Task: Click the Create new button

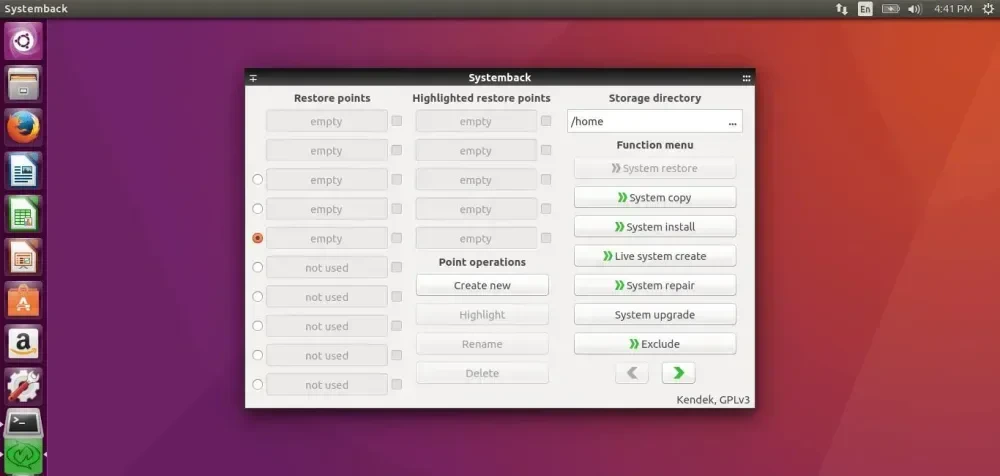Action: (x=482, y=285)
